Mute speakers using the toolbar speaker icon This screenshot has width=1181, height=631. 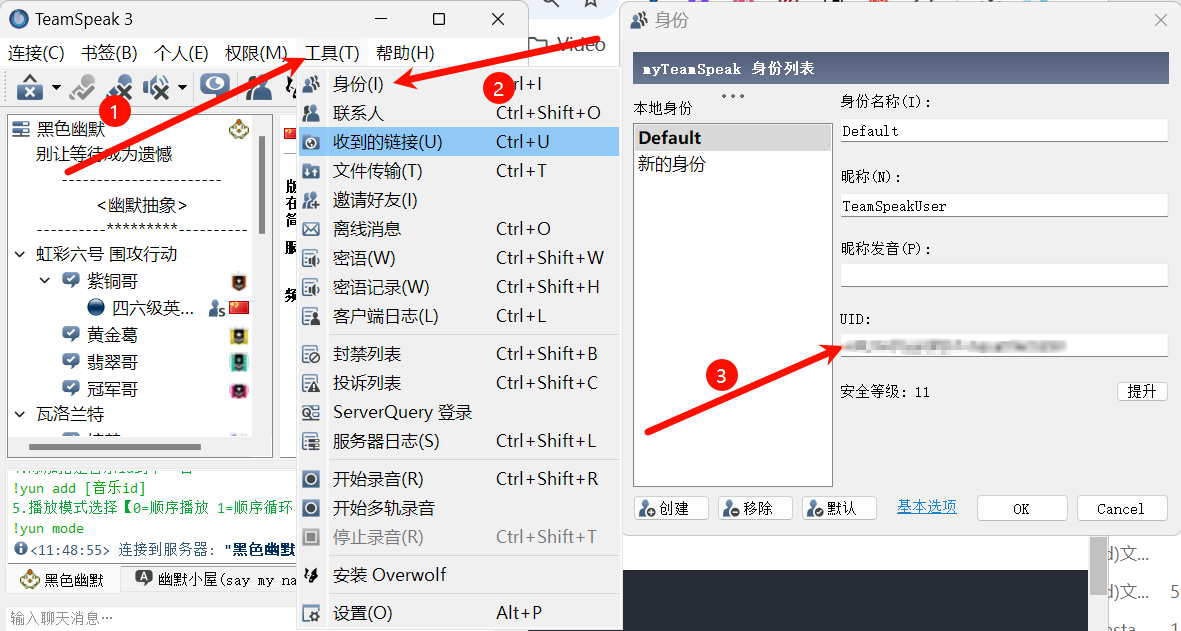pos(157,87)
